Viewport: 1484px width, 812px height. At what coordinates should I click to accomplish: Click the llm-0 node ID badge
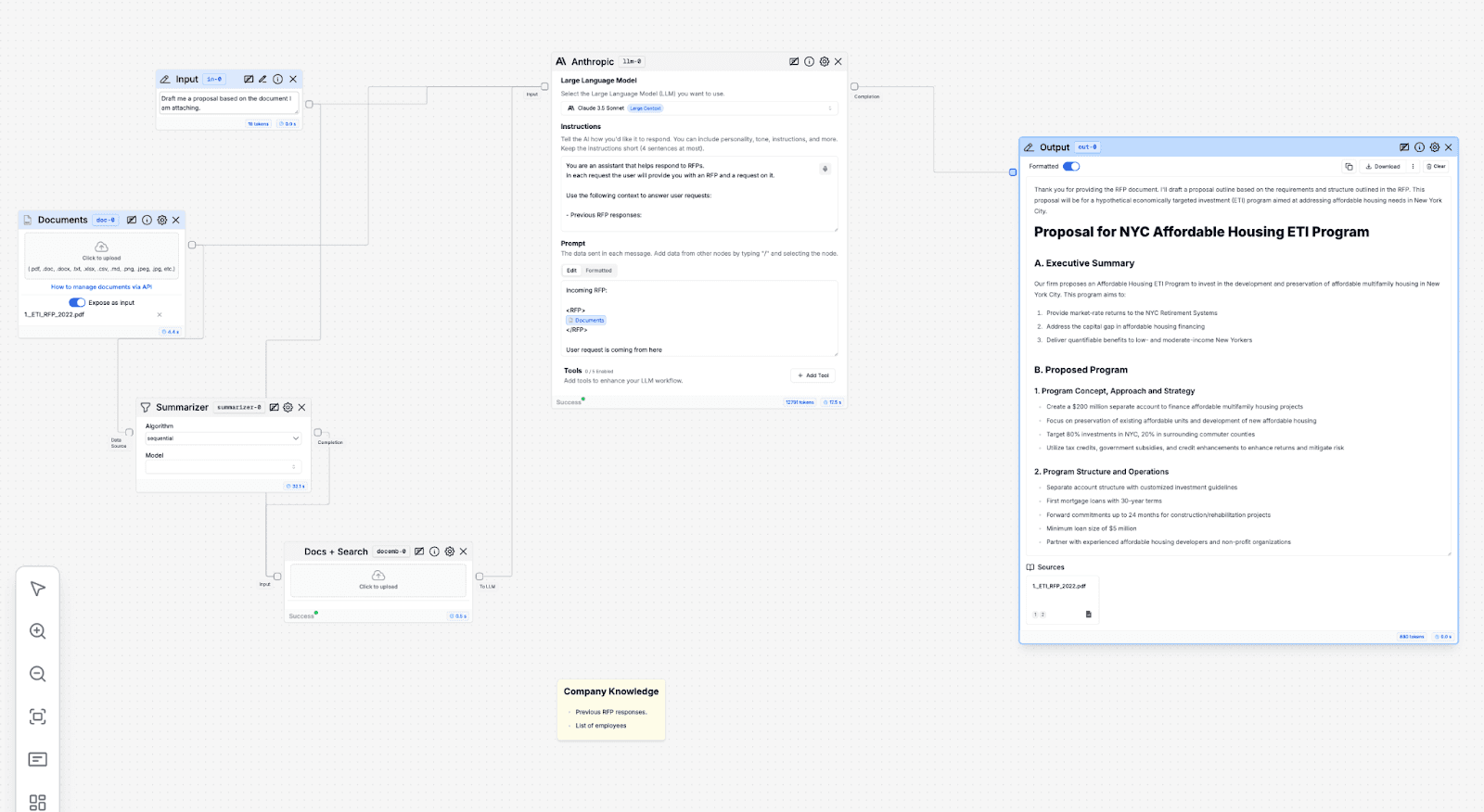(x=632, y=61)
